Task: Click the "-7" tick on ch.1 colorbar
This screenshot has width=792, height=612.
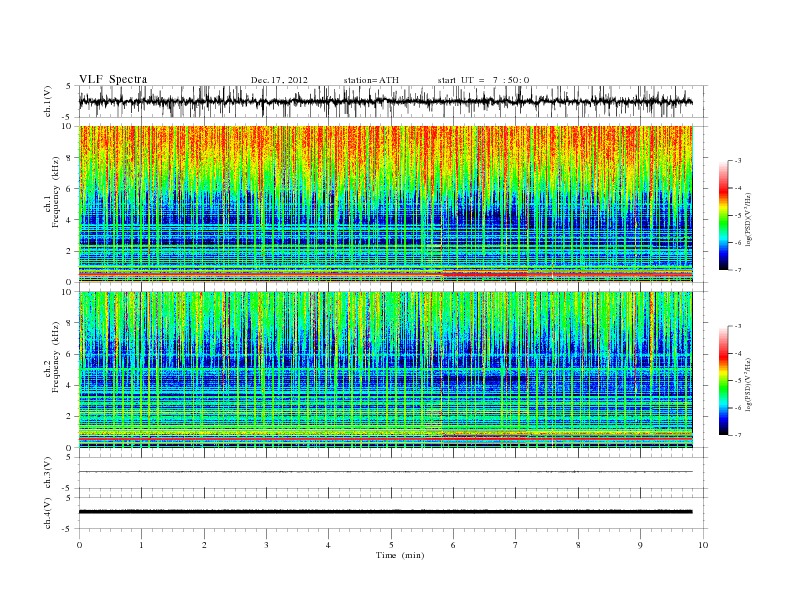Action: tap(738, 270)
